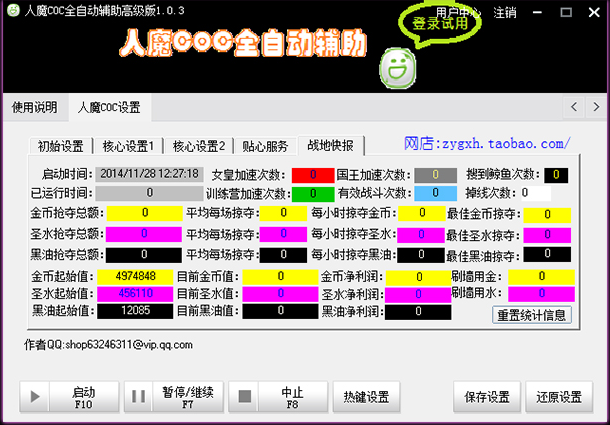This screenshot has height=425, width=610.
Task: Minimize the 人魔COC window
Action: click(537, 12)
